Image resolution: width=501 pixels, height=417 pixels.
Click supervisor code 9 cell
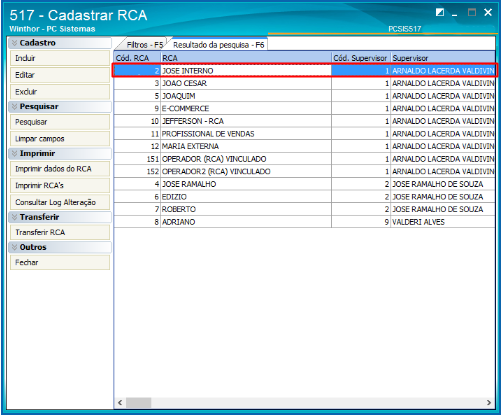tap(361, 222)
